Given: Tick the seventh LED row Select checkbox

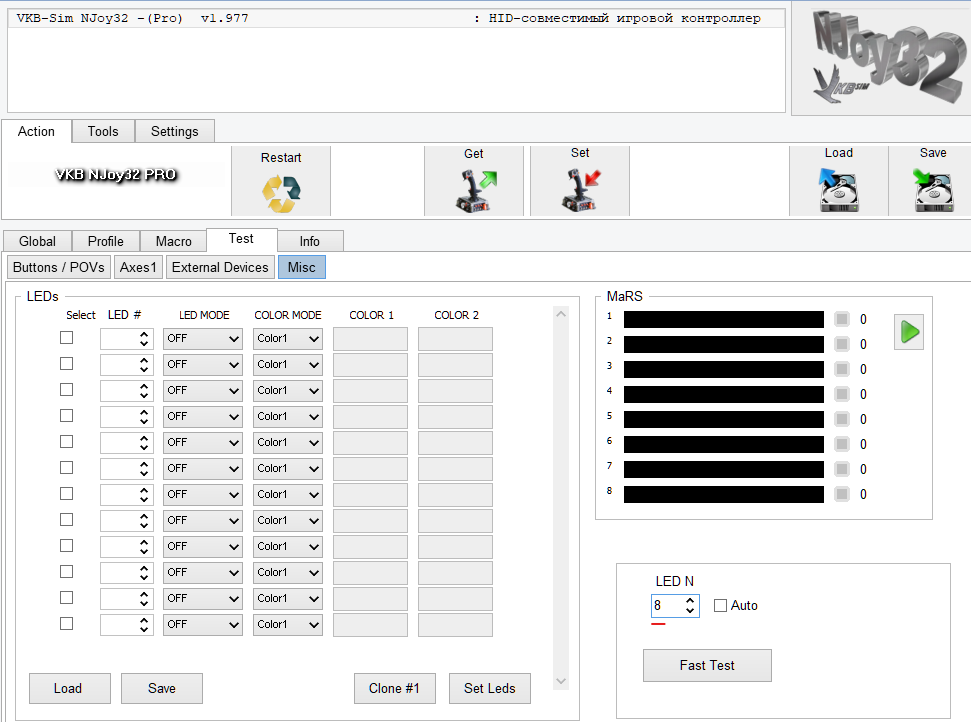Looking at the screenshot, I should (x=66, y=494).
